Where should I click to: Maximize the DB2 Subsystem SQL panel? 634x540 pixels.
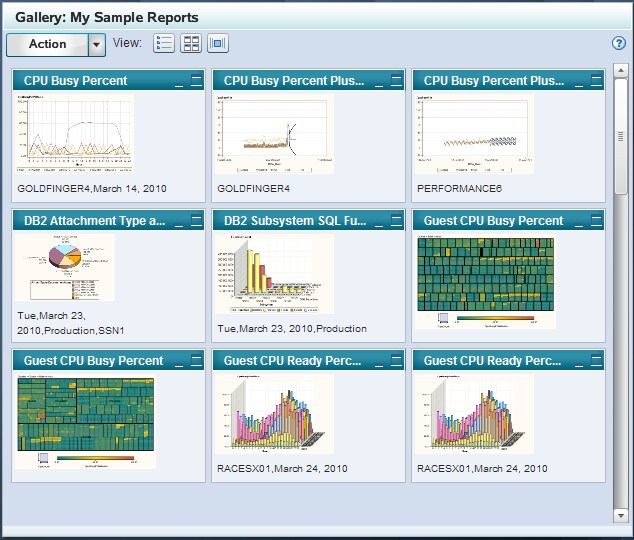tap(396, 221)
